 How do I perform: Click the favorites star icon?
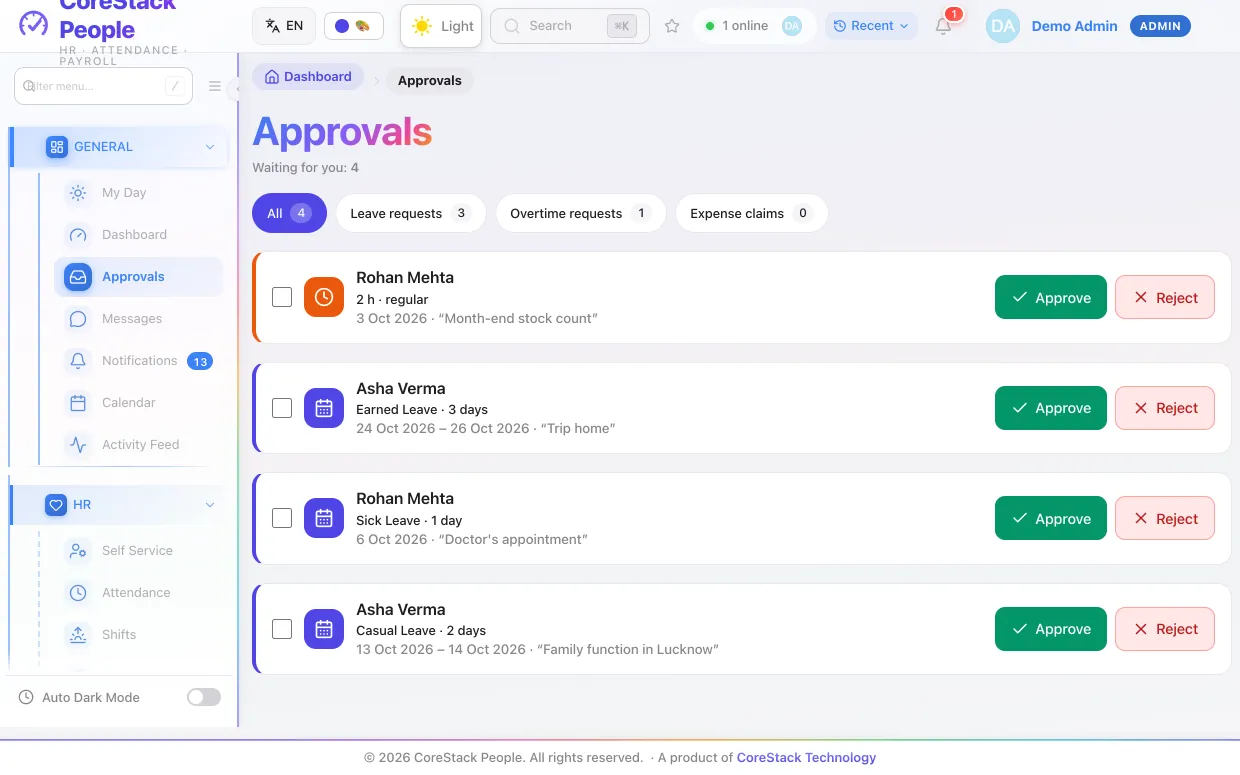(672, 26)
